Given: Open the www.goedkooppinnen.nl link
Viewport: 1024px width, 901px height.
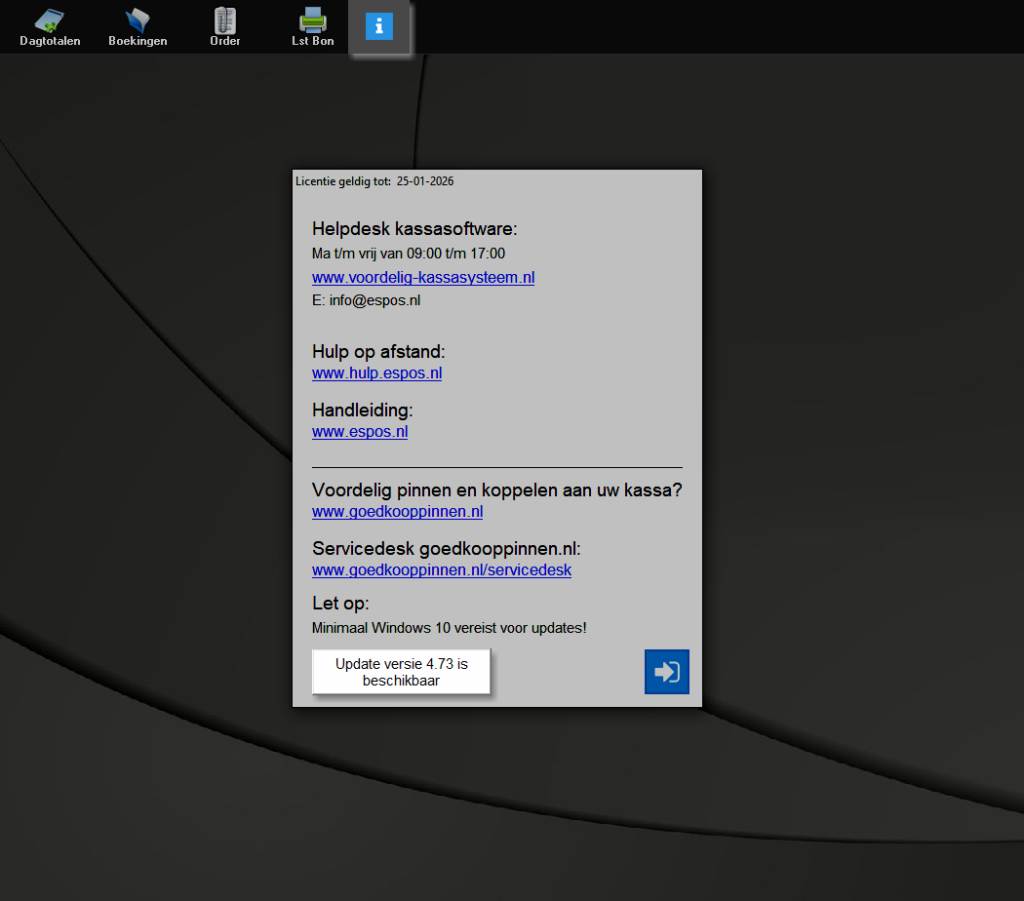Looking at the screenshot, I should [x=397, y=511].
